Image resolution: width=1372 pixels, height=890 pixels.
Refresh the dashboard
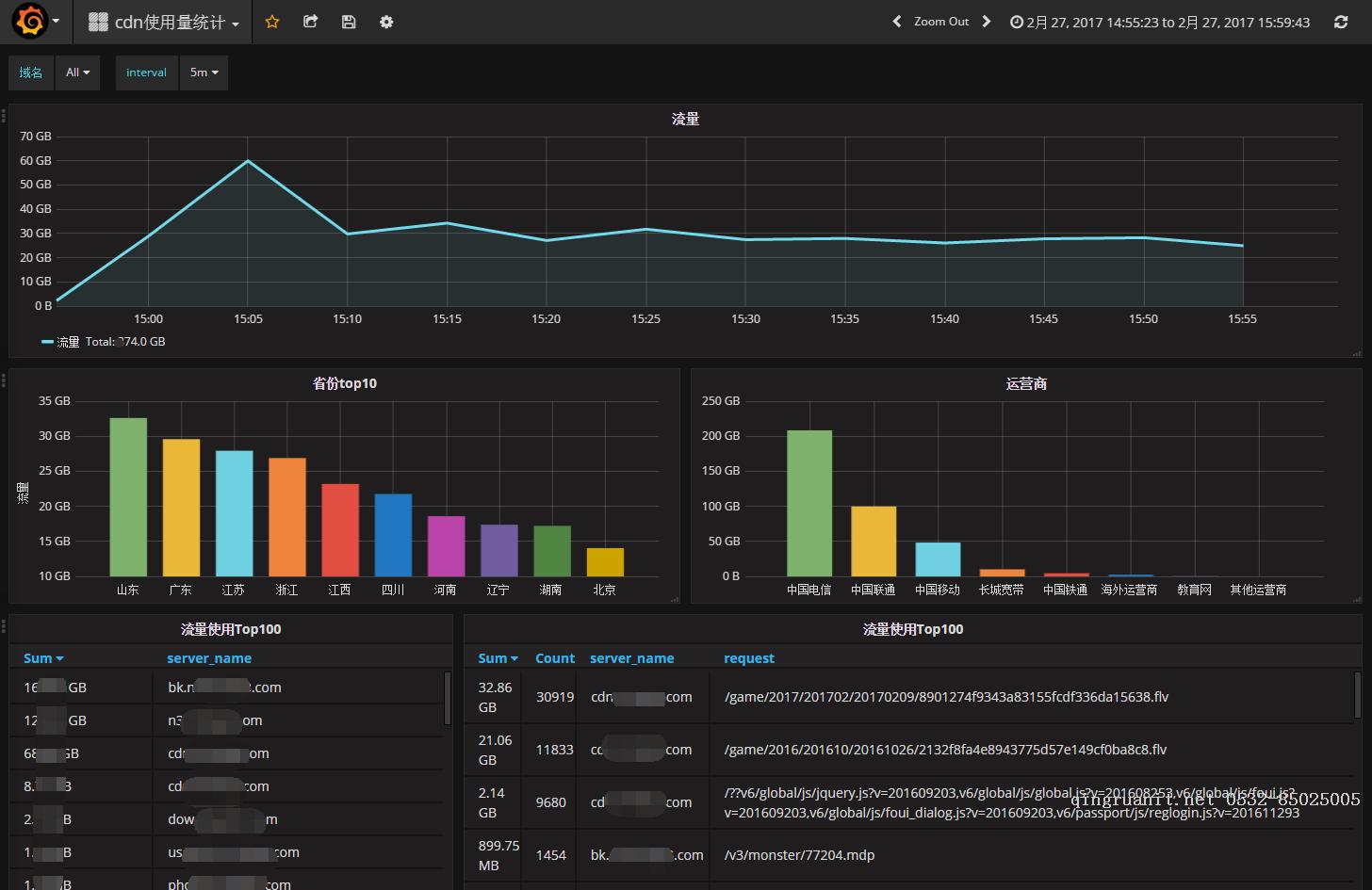[1341, 22]
